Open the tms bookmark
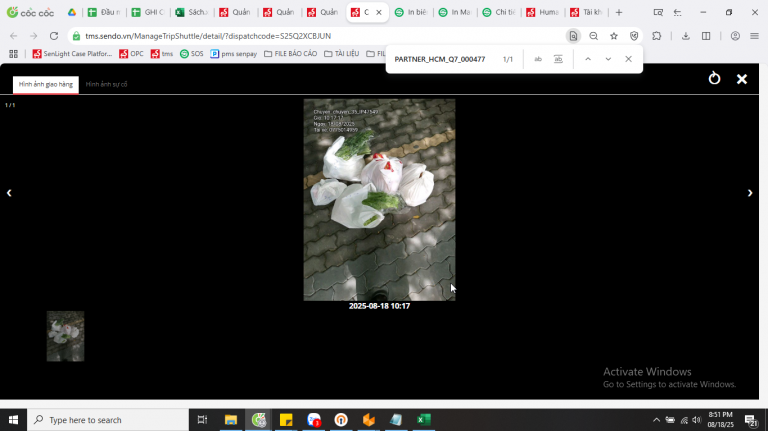The image size is (768, 431). coord(162,54)
